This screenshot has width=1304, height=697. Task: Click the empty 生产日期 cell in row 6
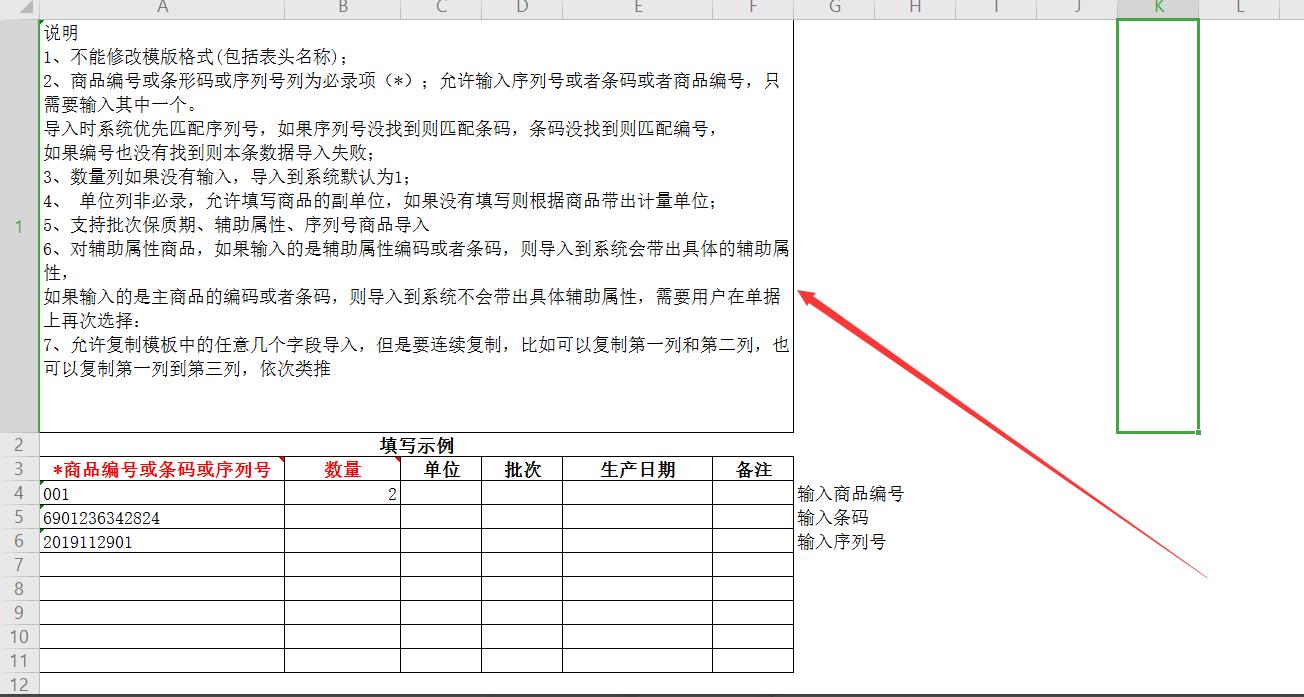(x=638, y=541)
